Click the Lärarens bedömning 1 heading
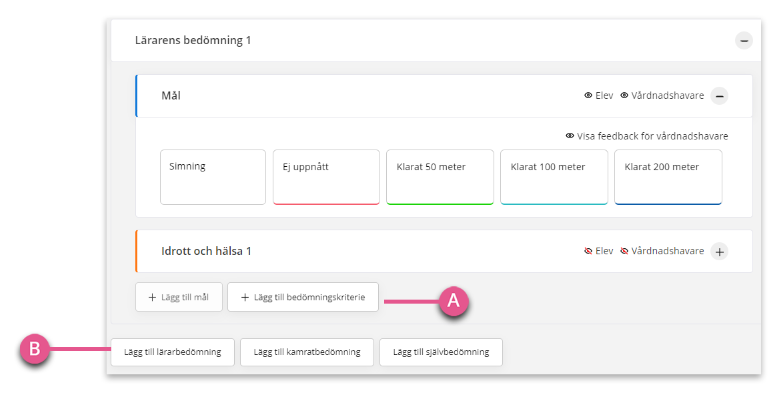 (x=193, y=40)
